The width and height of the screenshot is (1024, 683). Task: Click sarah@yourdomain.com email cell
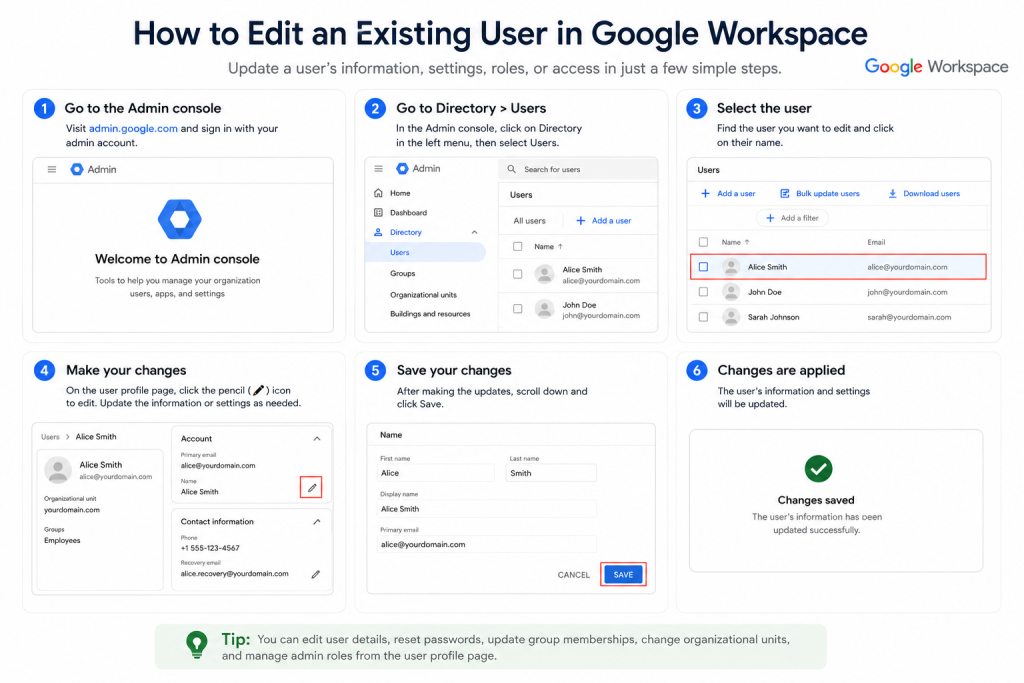(909, 317)
